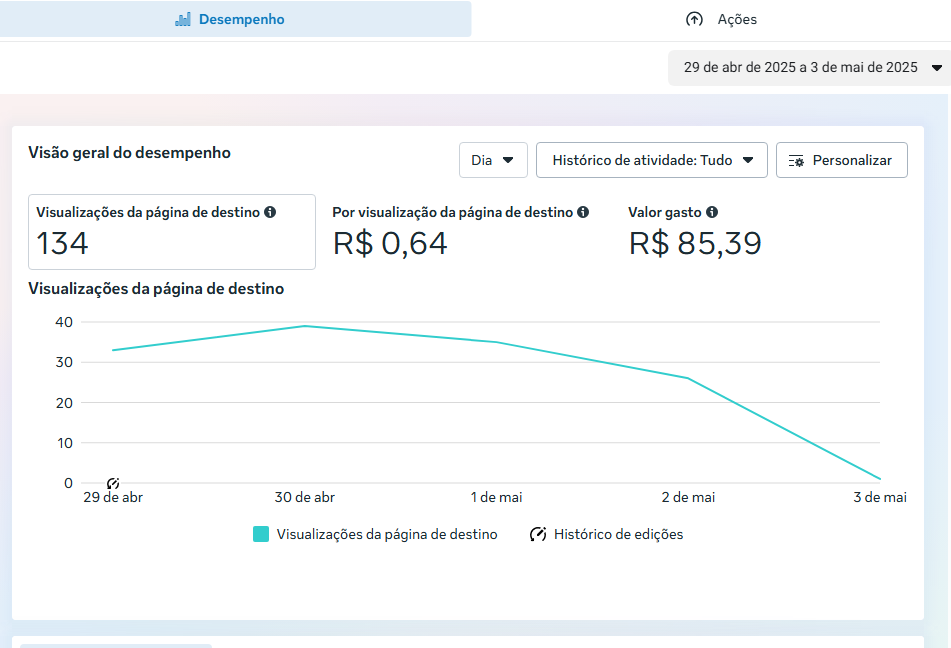The image size is (951, 648).
Task: Expand the Dia granularity dropdown
Action: (x=493, y=160)
